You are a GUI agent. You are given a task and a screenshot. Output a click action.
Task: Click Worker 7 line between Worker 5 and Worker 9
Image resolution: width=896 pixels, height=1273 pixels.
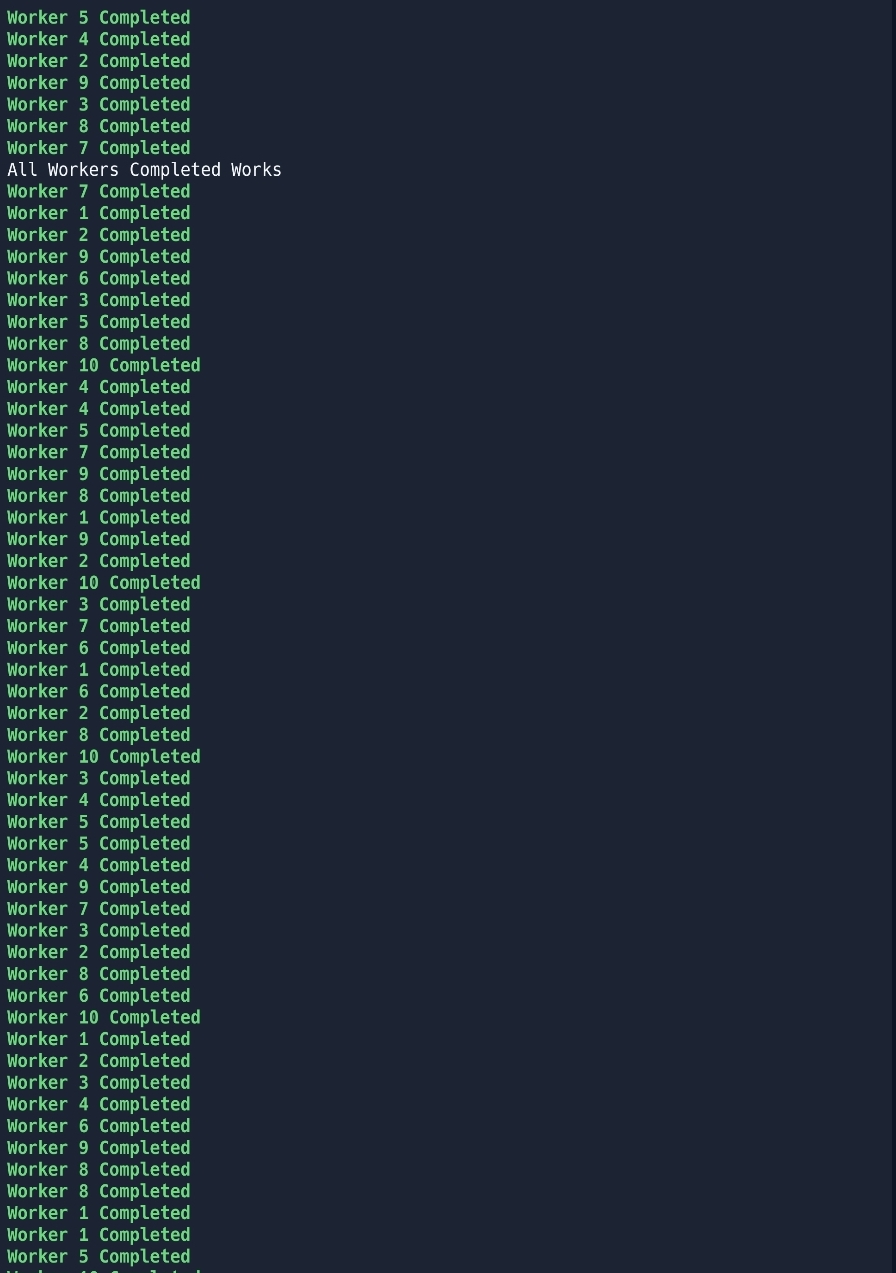(98, 453)
